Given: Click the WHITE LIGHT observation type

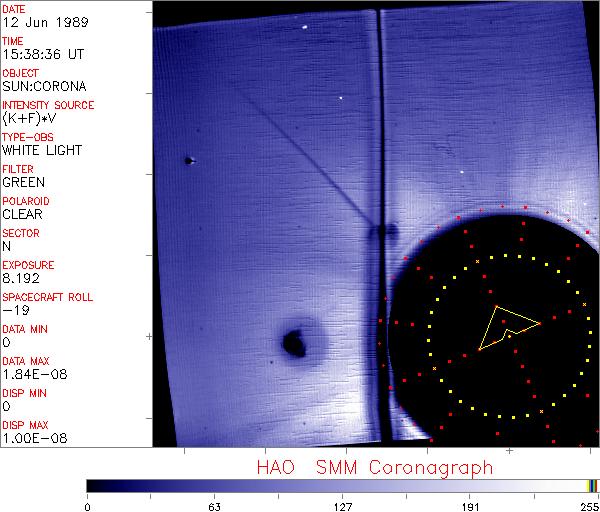Looking at the screenshot, I should tap(42, 151).
